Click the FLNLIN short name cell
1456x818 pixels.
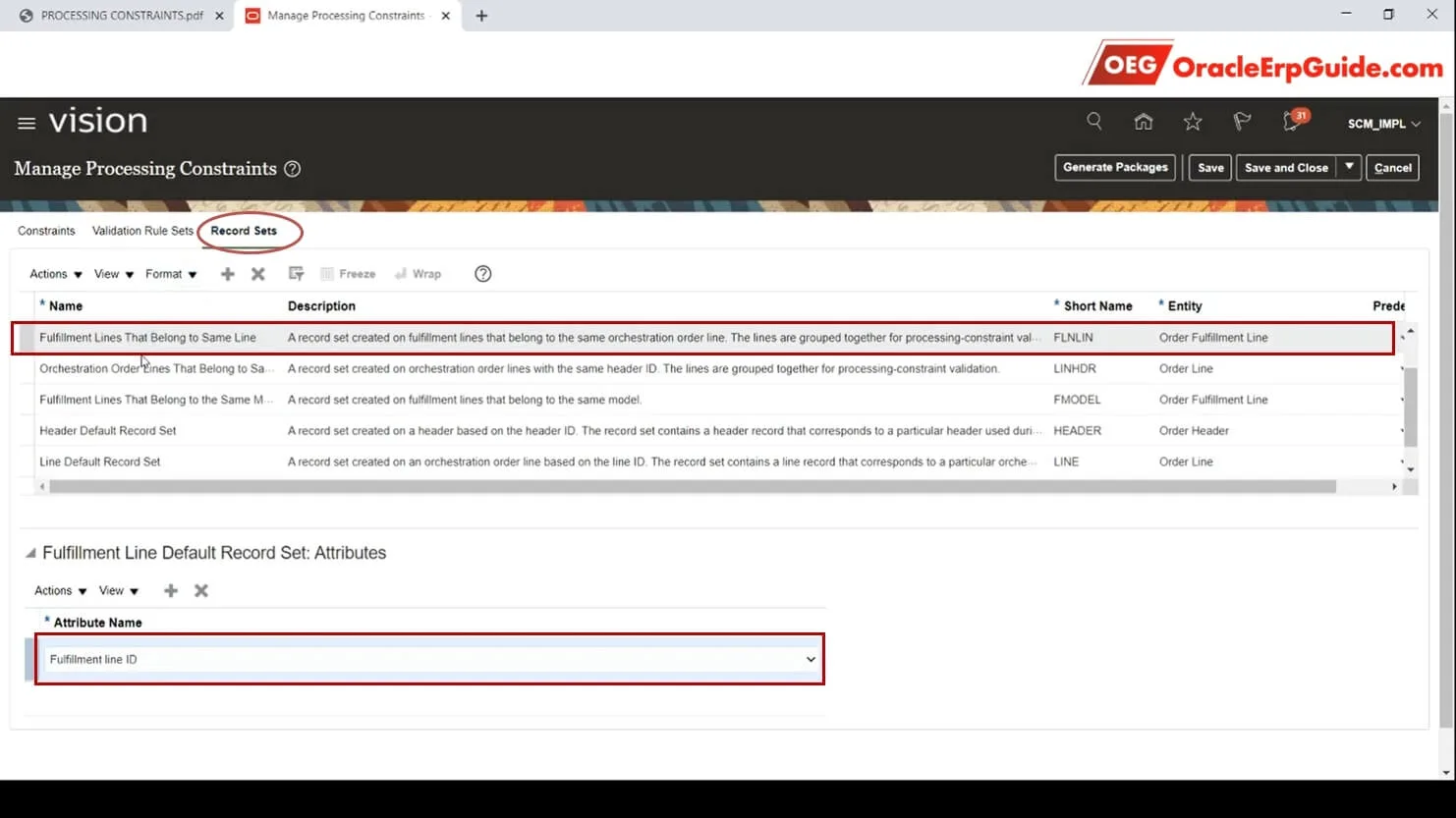tap(1073, 338)
